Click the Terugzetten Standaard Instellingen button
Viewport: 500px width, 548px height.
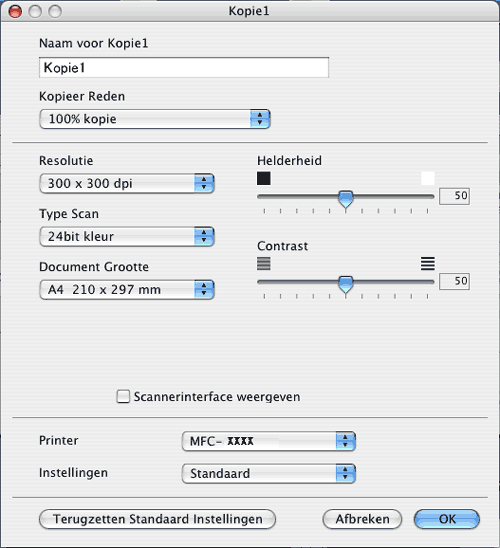[x=157, y=519]
